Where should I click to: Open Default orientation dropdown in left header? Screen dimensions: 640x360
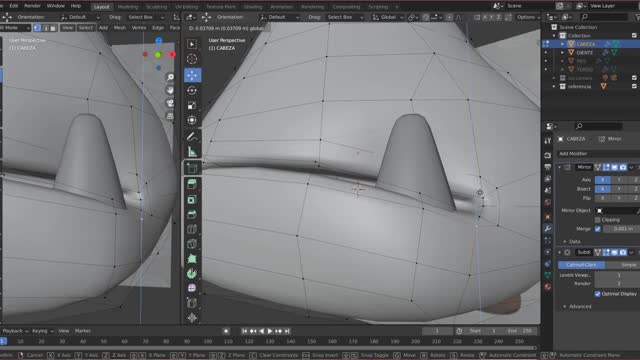click(80, 17)
